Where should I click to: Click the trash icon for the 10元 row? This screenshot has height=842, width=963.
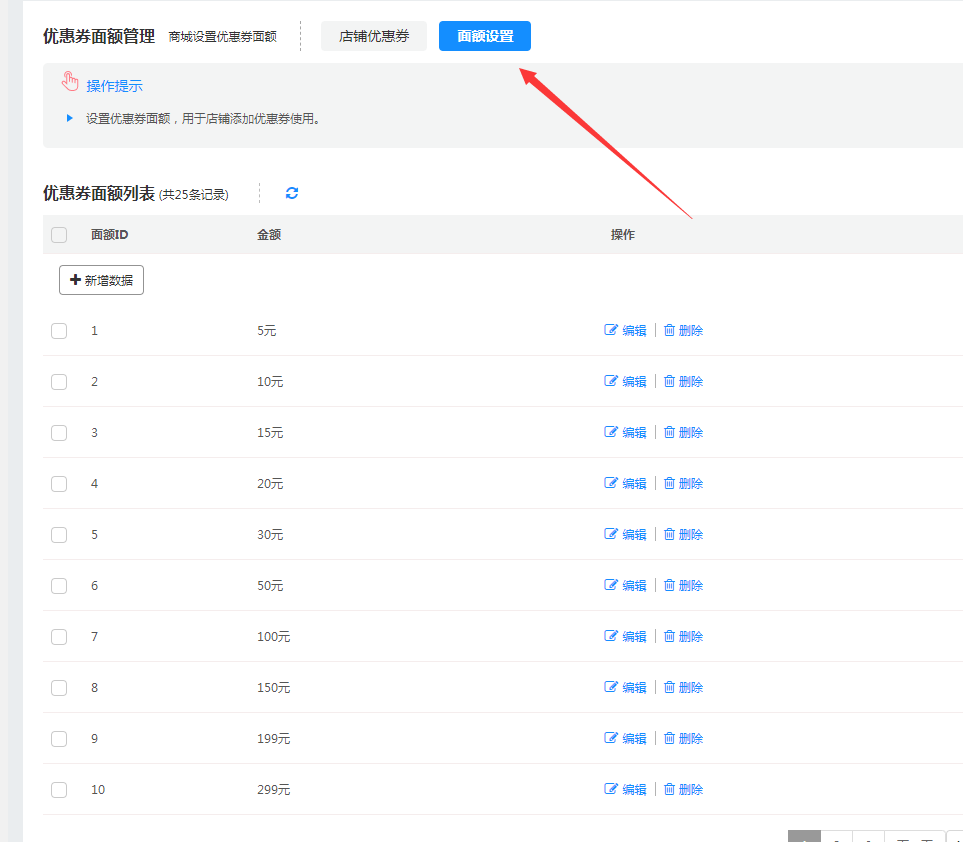point(670,381)
